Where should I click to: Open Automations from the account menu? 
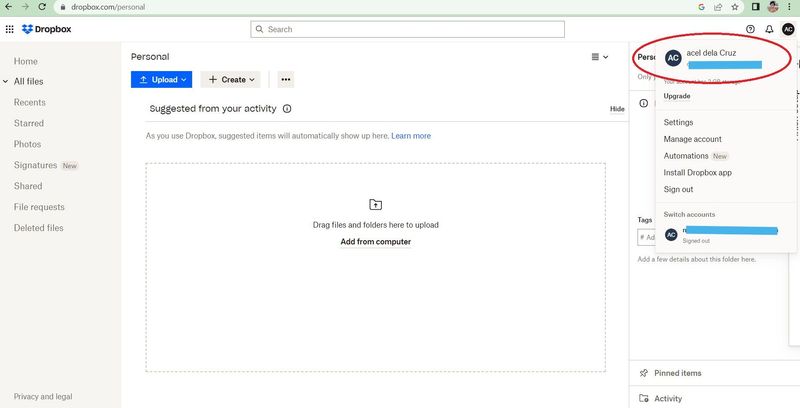[686, 156]
